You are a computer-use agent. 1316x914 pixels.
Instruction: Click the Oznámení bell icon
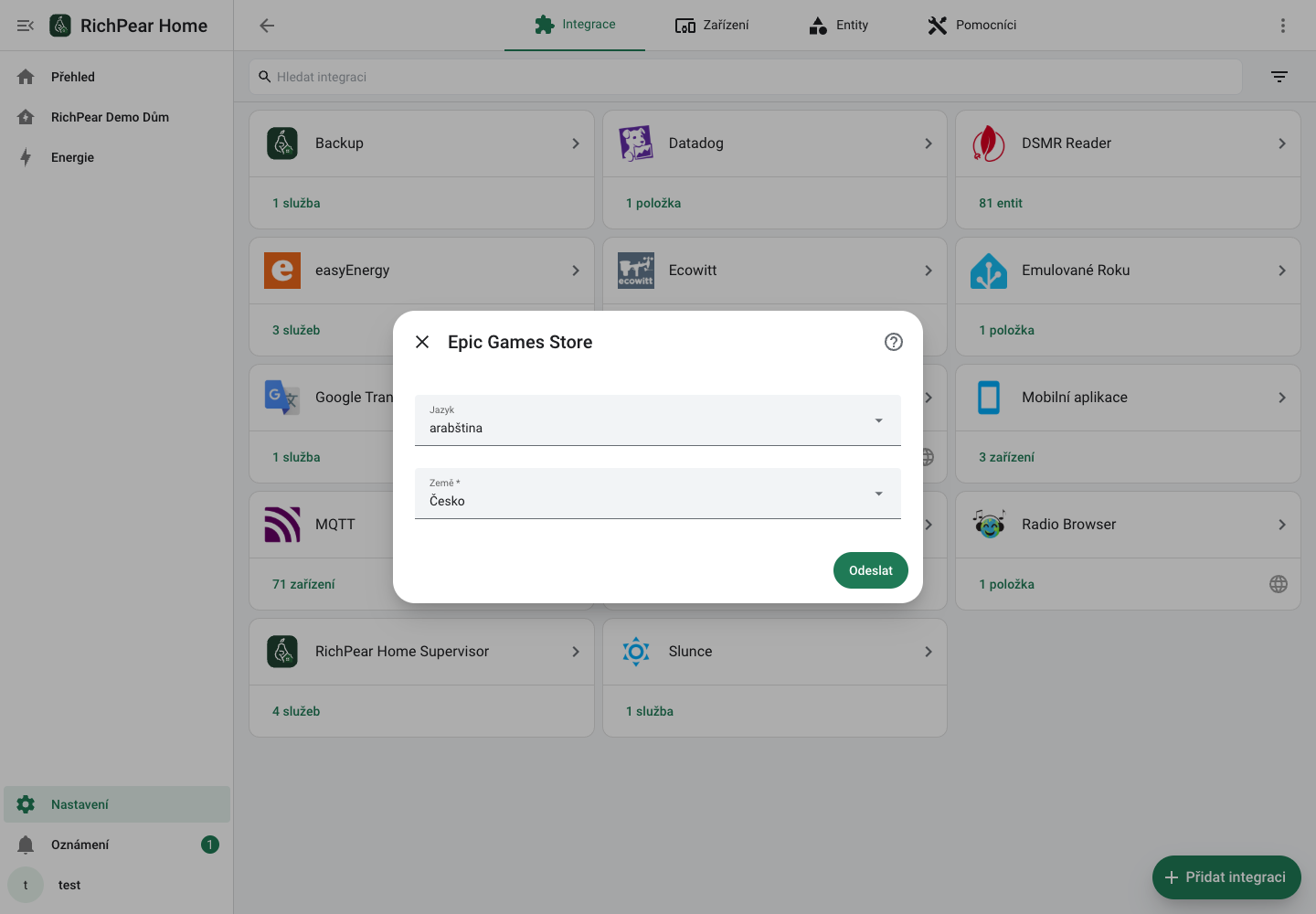click(26, 845)
